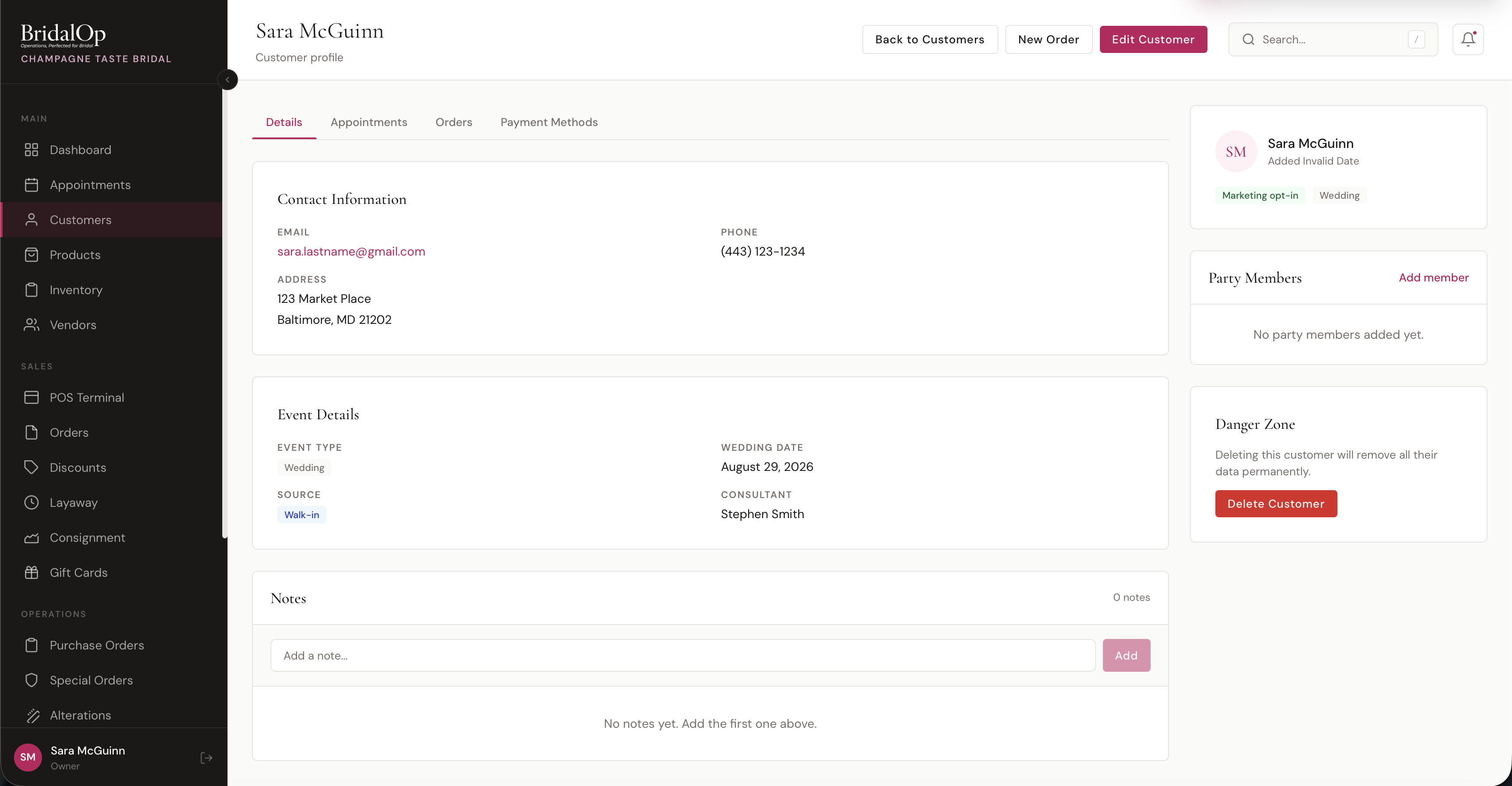The width and height of the screenshot is (1512, 786).
Task: Open the Layaway section
Action: 73,502
